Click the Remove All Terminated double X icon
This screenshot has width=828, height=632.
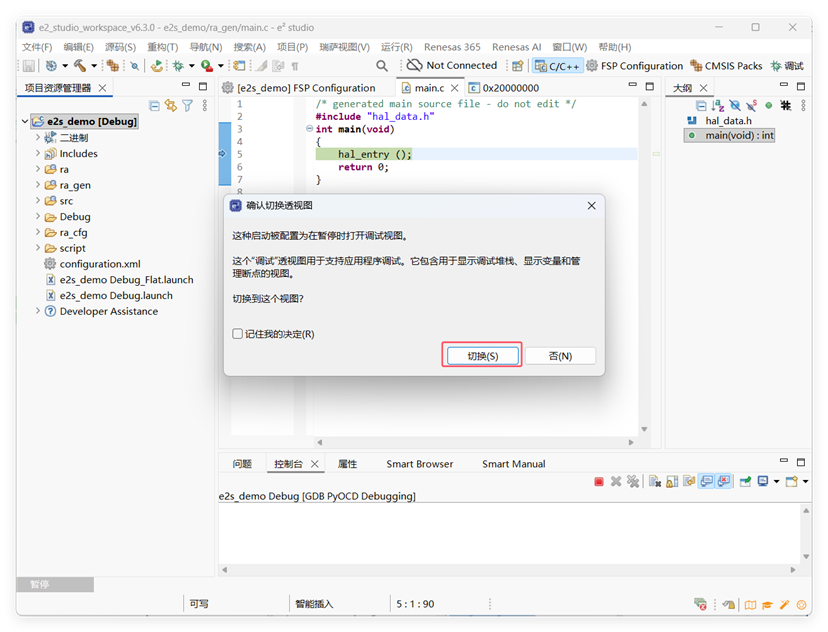coord(633,482)
